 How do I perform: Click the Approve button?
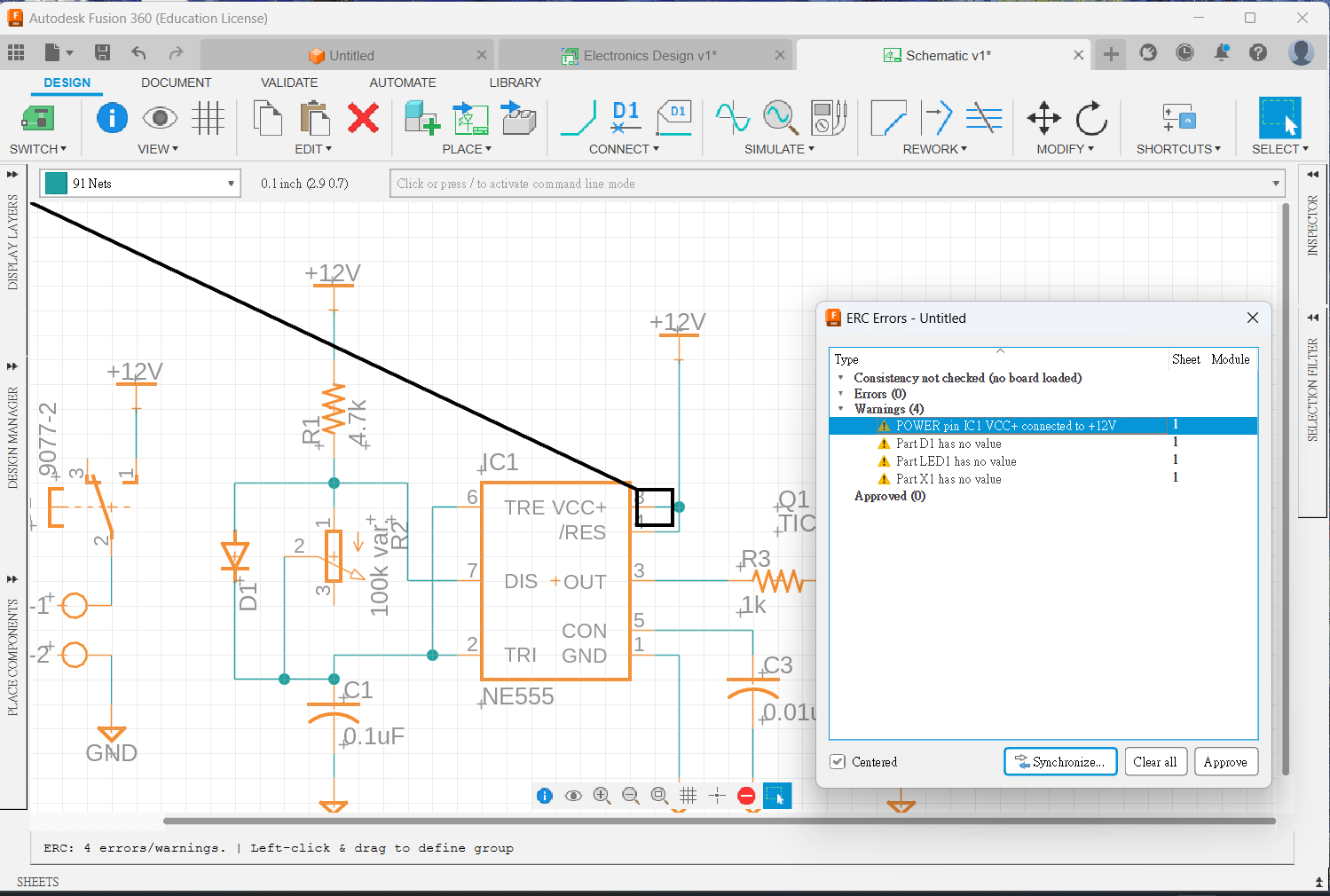click(x=1225, y=762)
